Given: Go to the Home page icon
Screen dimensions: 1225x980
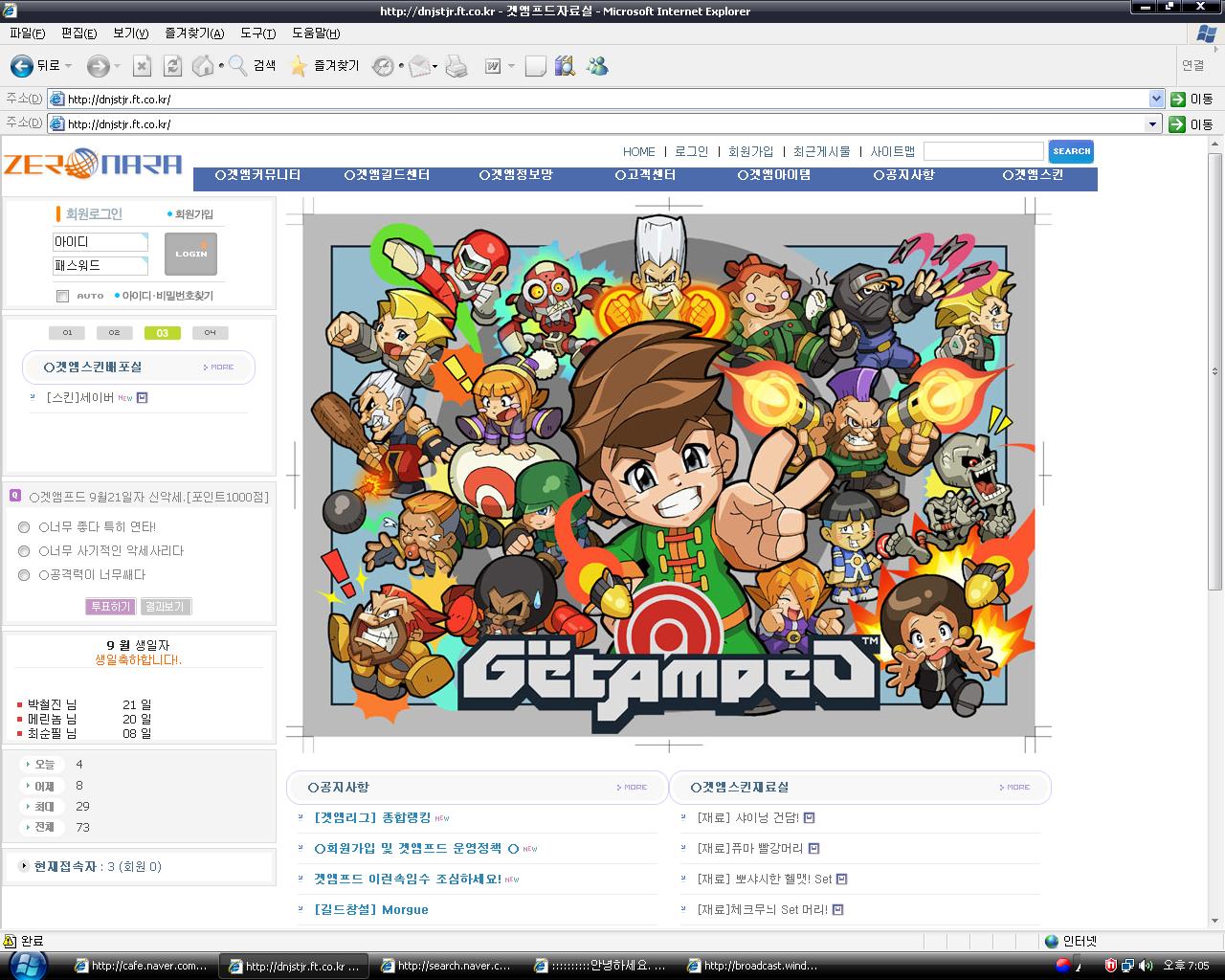Looking at the screenshot, I should (x=203, y=66).
